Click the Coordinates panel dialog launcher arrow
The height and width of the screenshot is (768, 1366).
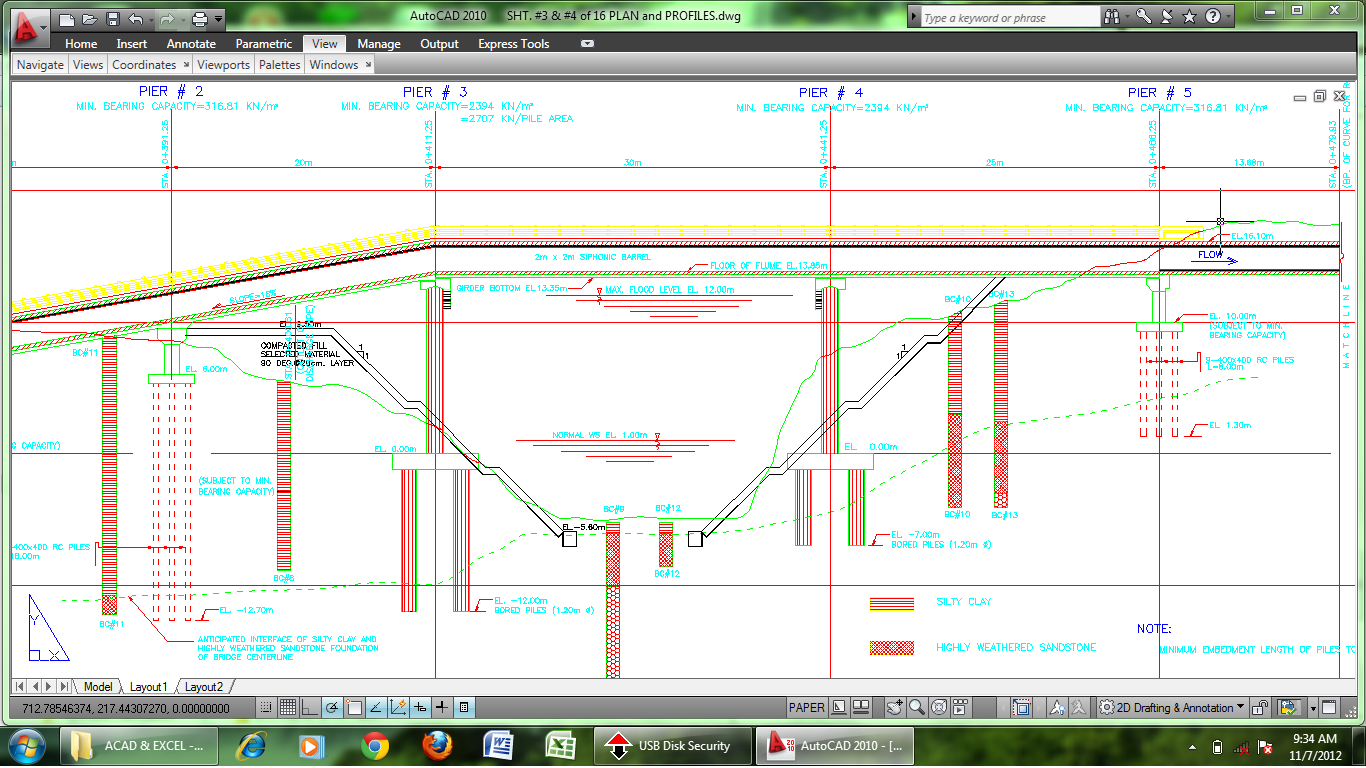186,64
